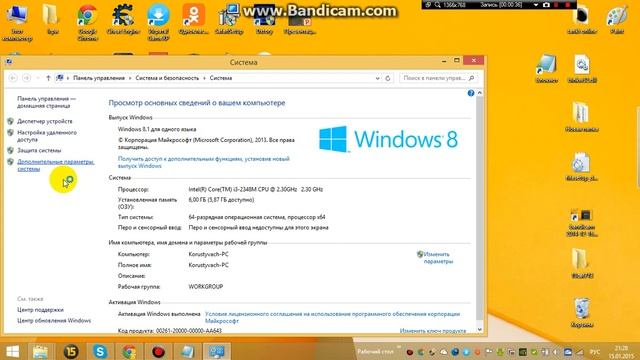Click the Forward navigation arrow
Viewport: 640px width, 360px height.
click(x=27, y=78)
